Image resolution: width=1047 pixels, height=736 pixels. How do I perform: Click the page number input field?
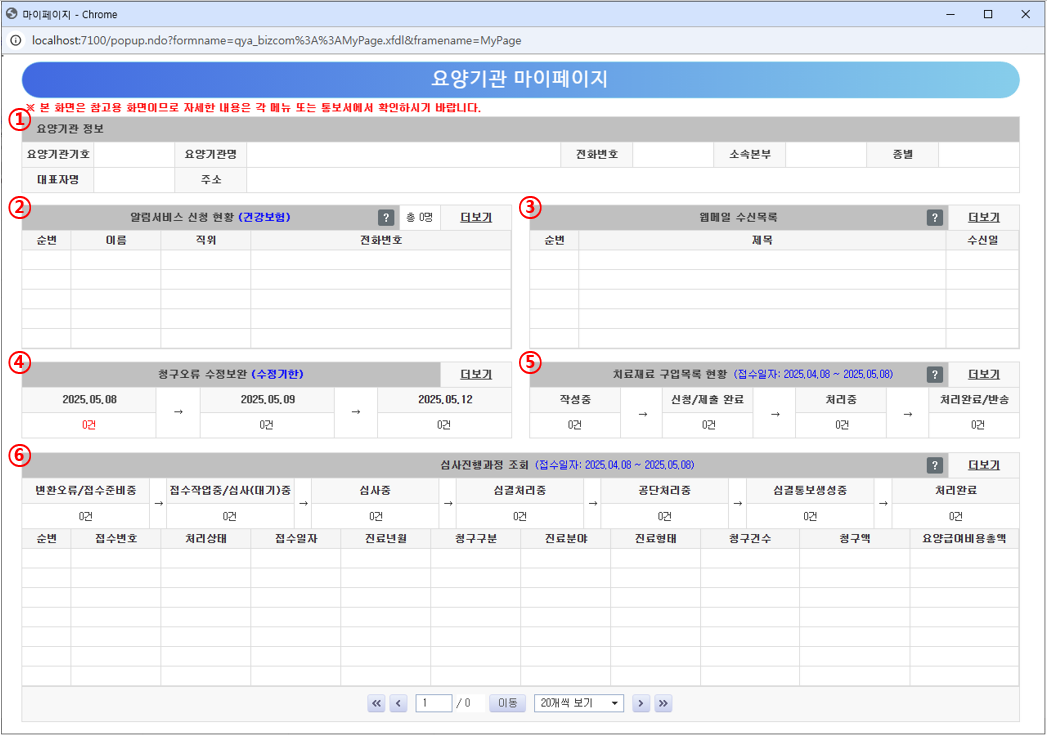coord(433,703)
